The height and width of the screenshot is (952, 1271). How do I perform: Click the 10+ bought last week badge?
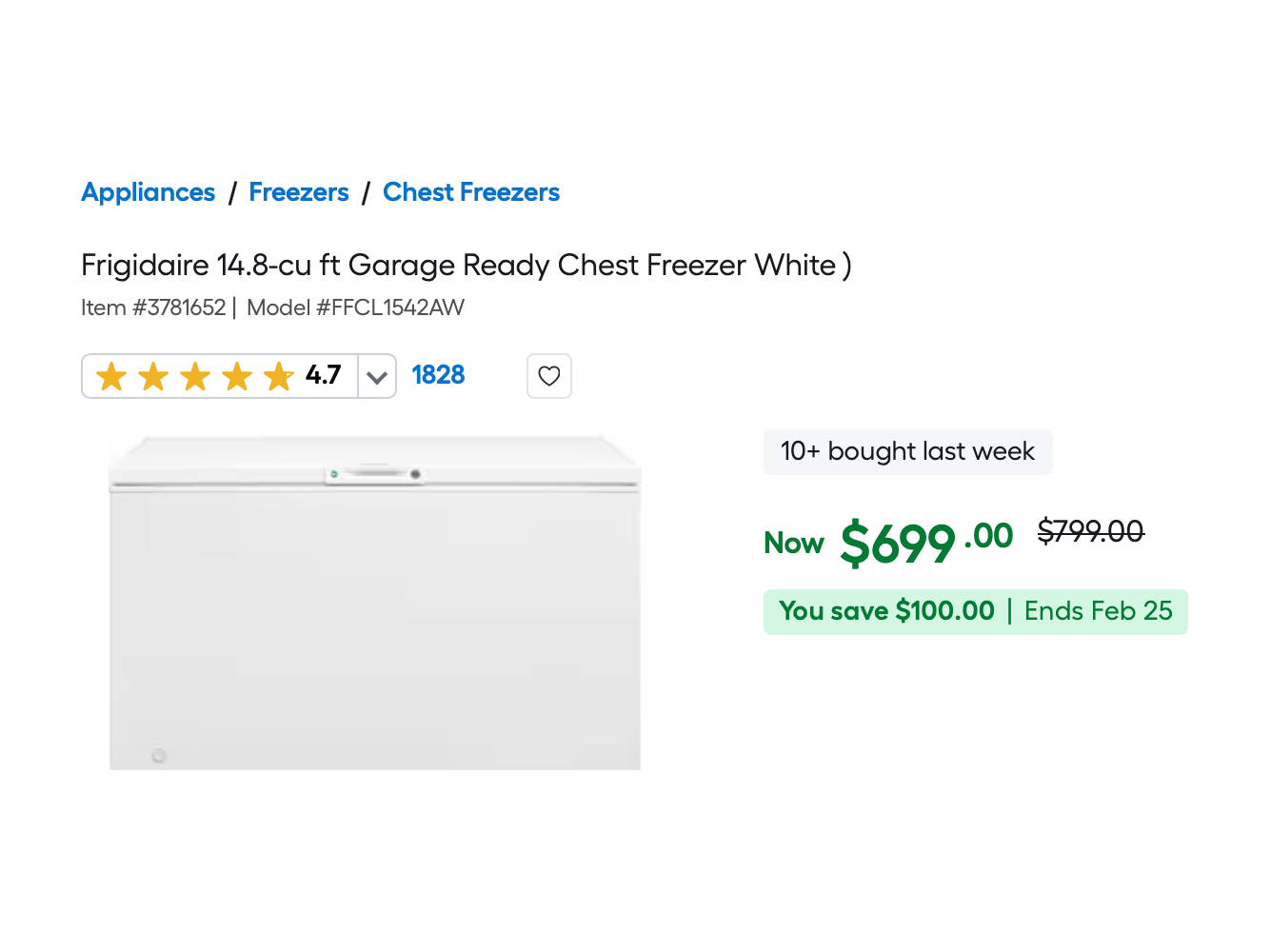tap(907, 451)
